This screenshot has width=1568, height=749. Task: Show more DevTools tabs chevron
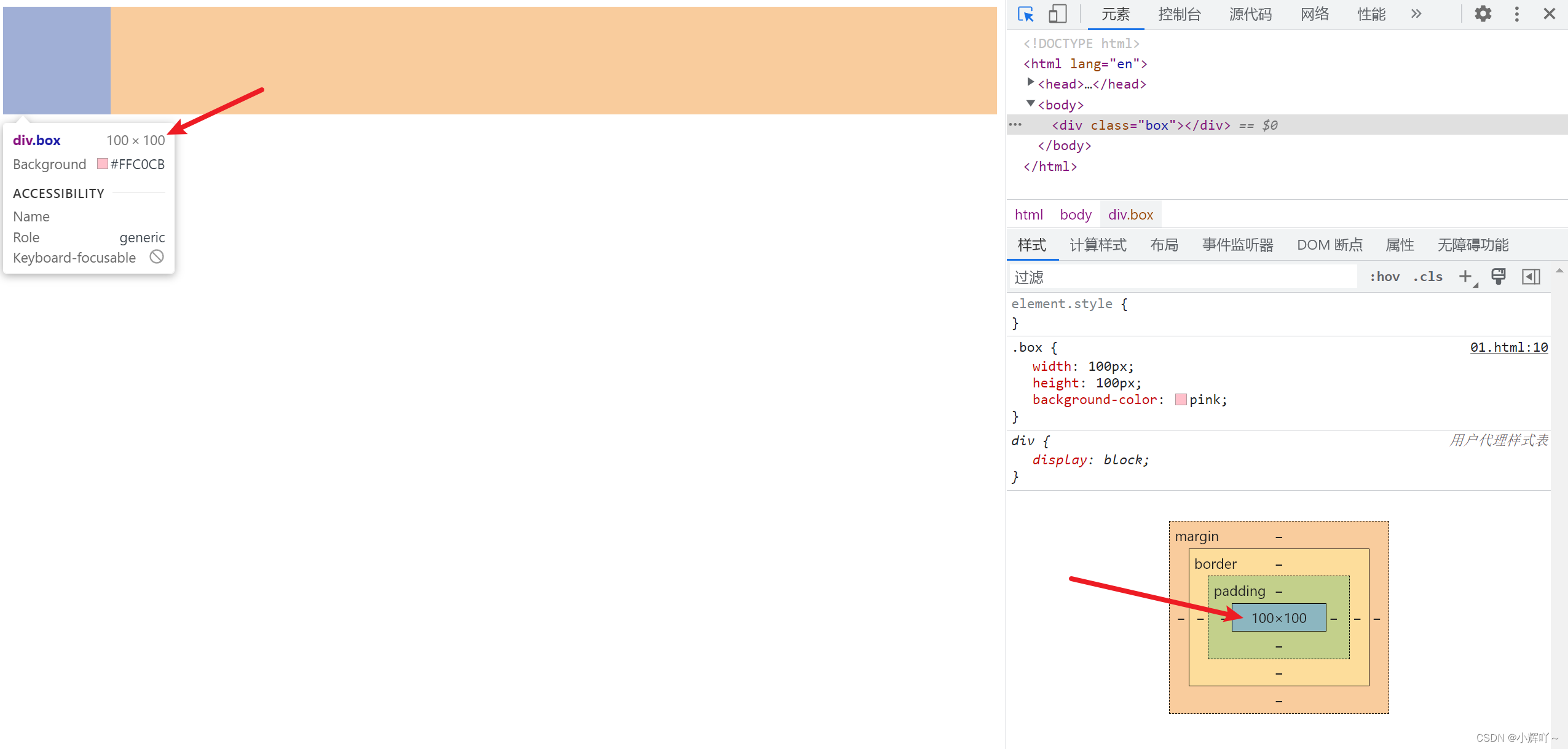(1416, 14)
